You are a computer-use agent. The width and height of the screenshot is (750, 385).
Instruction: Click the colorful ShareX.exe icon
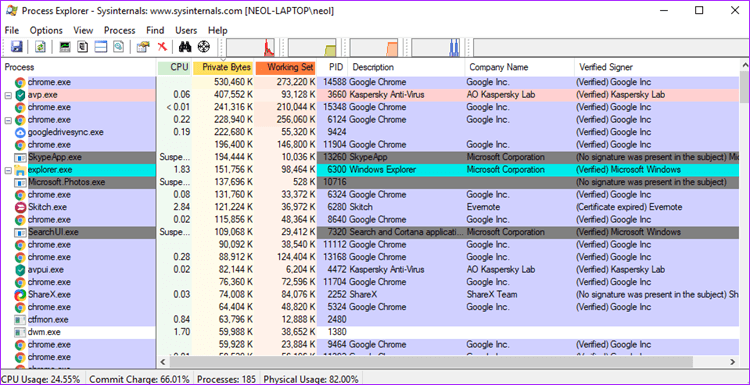coord(20,295)
